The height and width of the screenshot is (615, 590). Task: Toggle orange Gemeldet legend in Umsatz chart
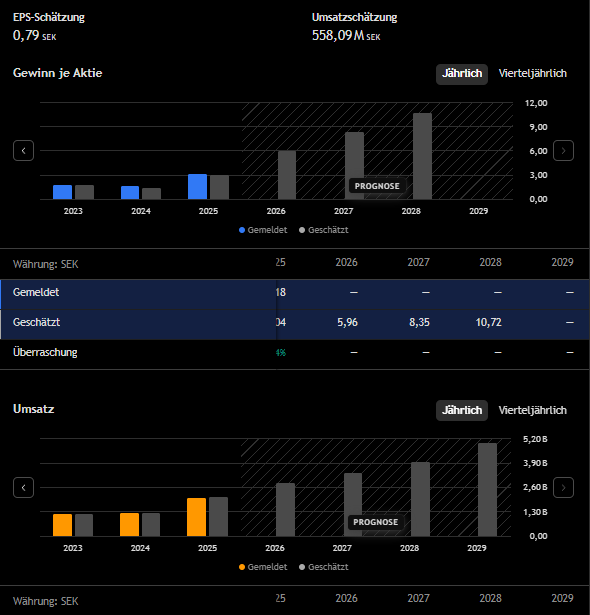pos(263,567)
